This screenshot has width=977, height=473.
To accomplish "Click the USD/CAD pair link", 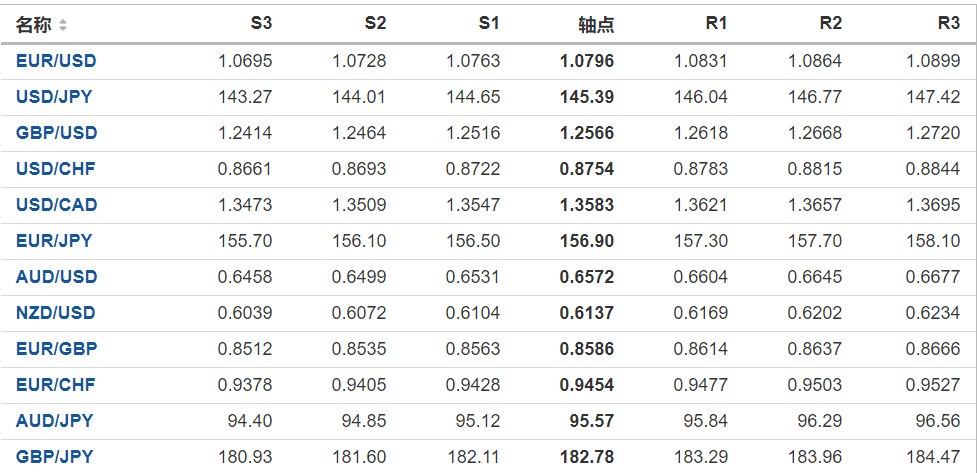I will point(56,205).
